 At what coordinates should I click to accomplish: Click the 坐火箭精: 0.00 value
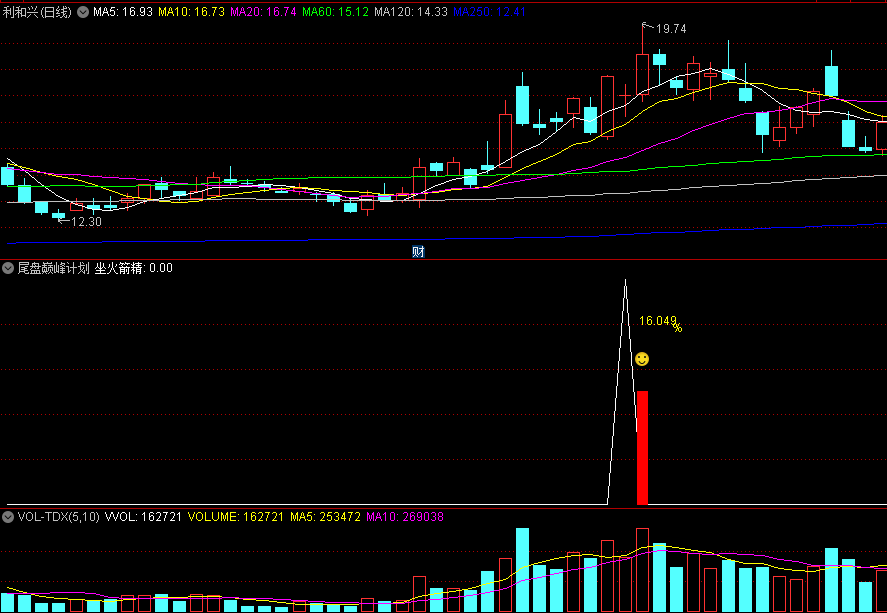(134, 268)
